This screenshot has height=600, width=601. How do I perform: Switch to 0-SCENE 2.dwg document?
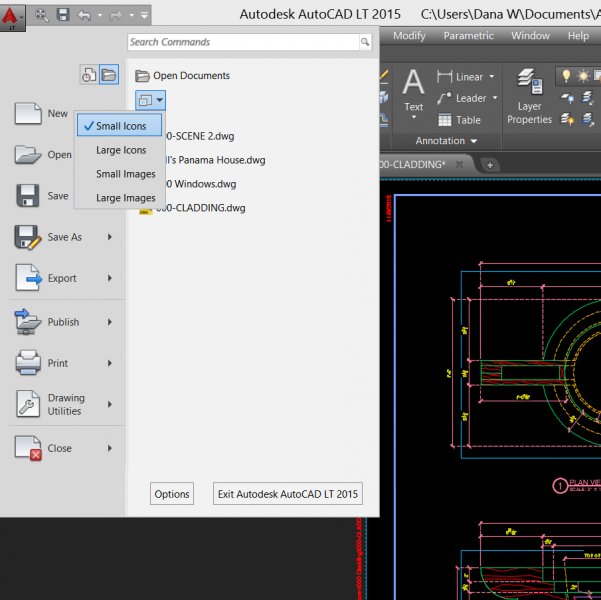199,136
